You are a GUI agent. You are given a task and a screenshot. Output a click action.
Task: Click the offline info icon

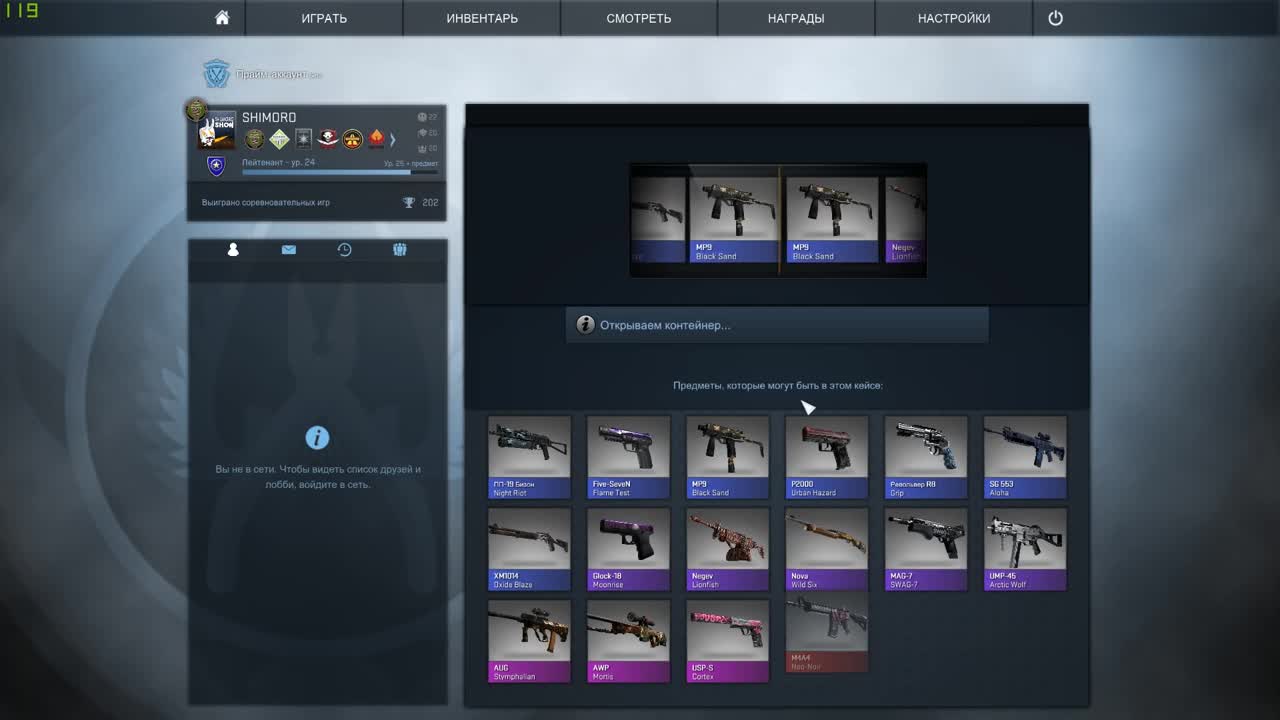point(317,438)
